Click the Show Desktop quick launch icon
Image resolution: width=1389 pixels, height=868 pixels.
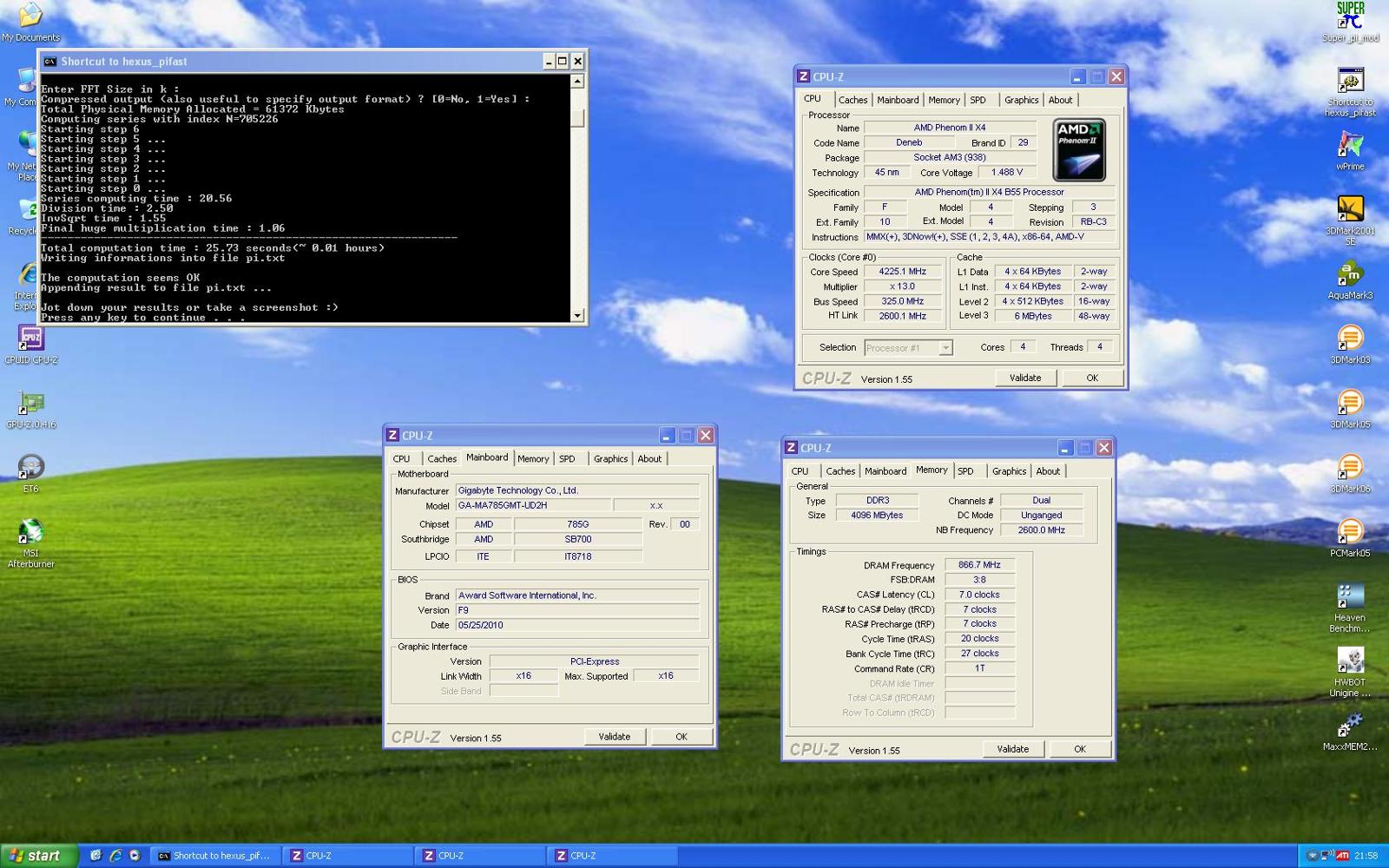(x=95, y=855)
